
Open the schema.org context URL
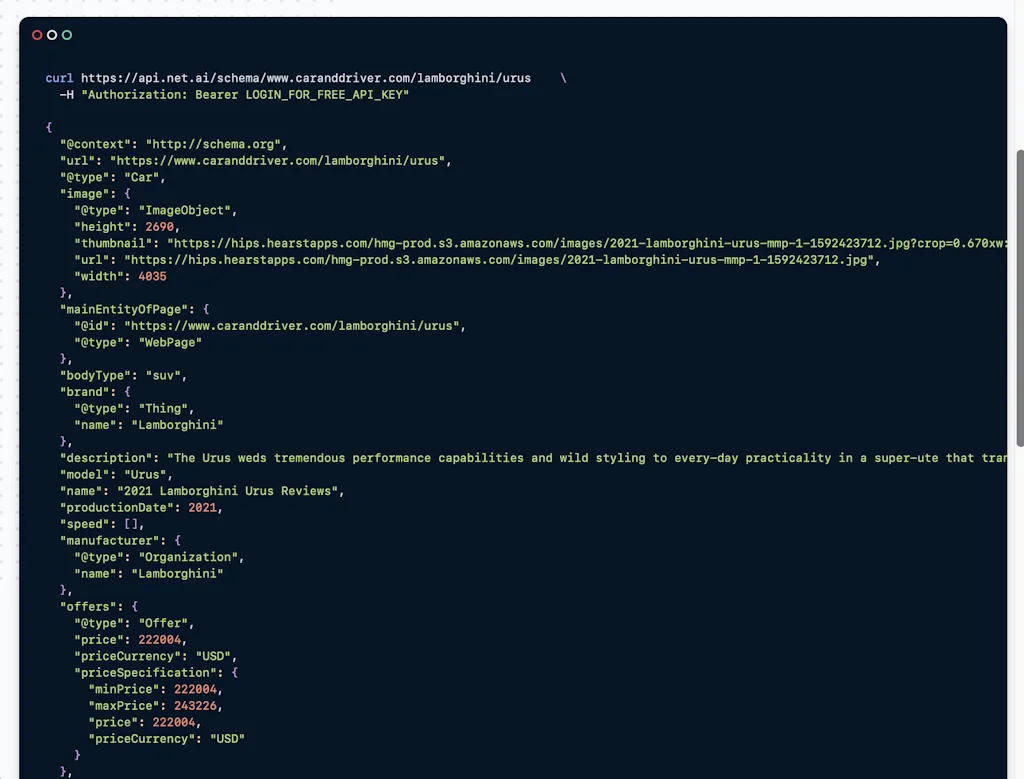(x=213, y=144)
